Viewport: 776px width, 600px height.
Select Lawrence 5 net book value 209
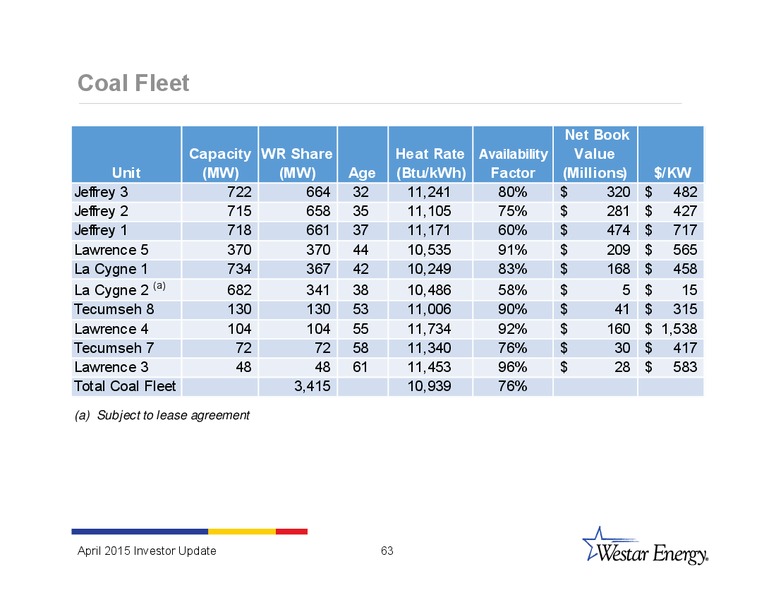coord(619,250)
